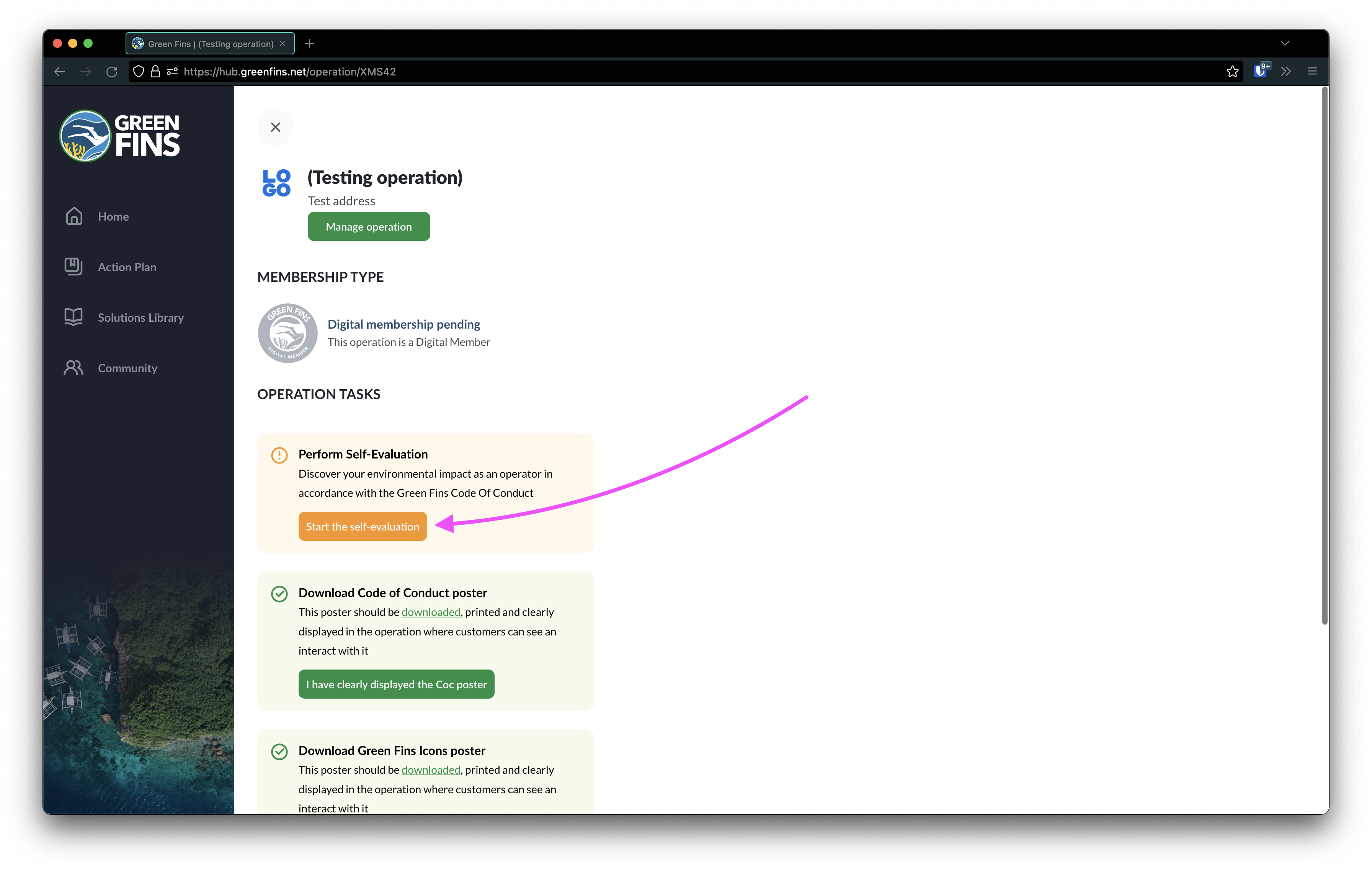Click downloaded link in Icons poster task
The width and height of the screenshot is (1372, 871).
pyautogui.click(x=431, y=769)
